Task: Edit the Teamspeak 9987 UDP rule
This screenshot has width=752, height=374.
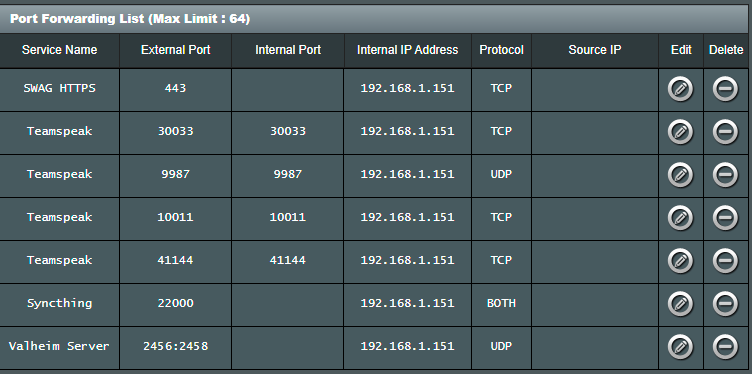Action: pos(680,175)
